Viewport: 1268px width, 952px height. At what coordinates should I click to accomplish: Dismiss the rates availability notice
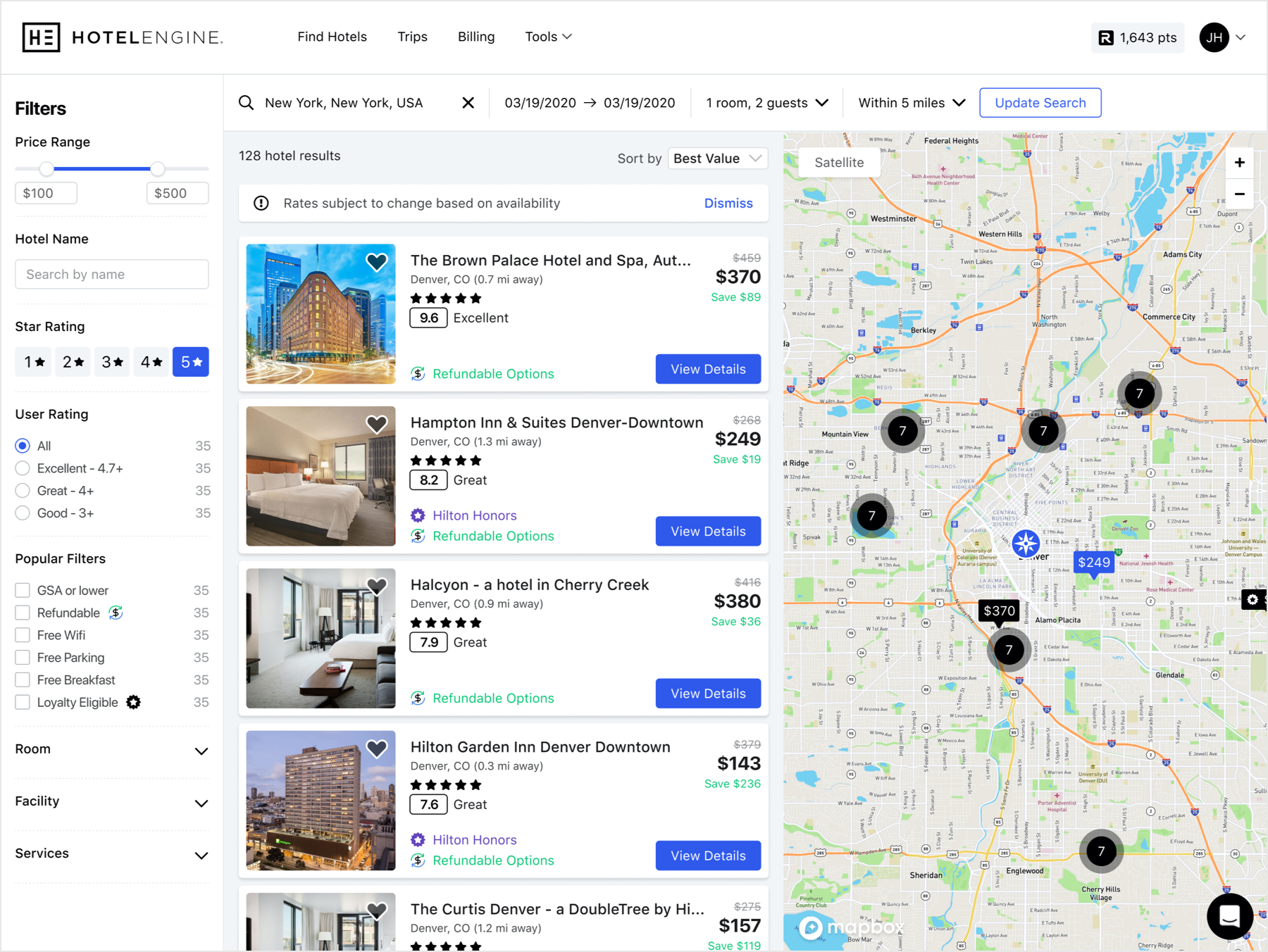click(728, 203)
